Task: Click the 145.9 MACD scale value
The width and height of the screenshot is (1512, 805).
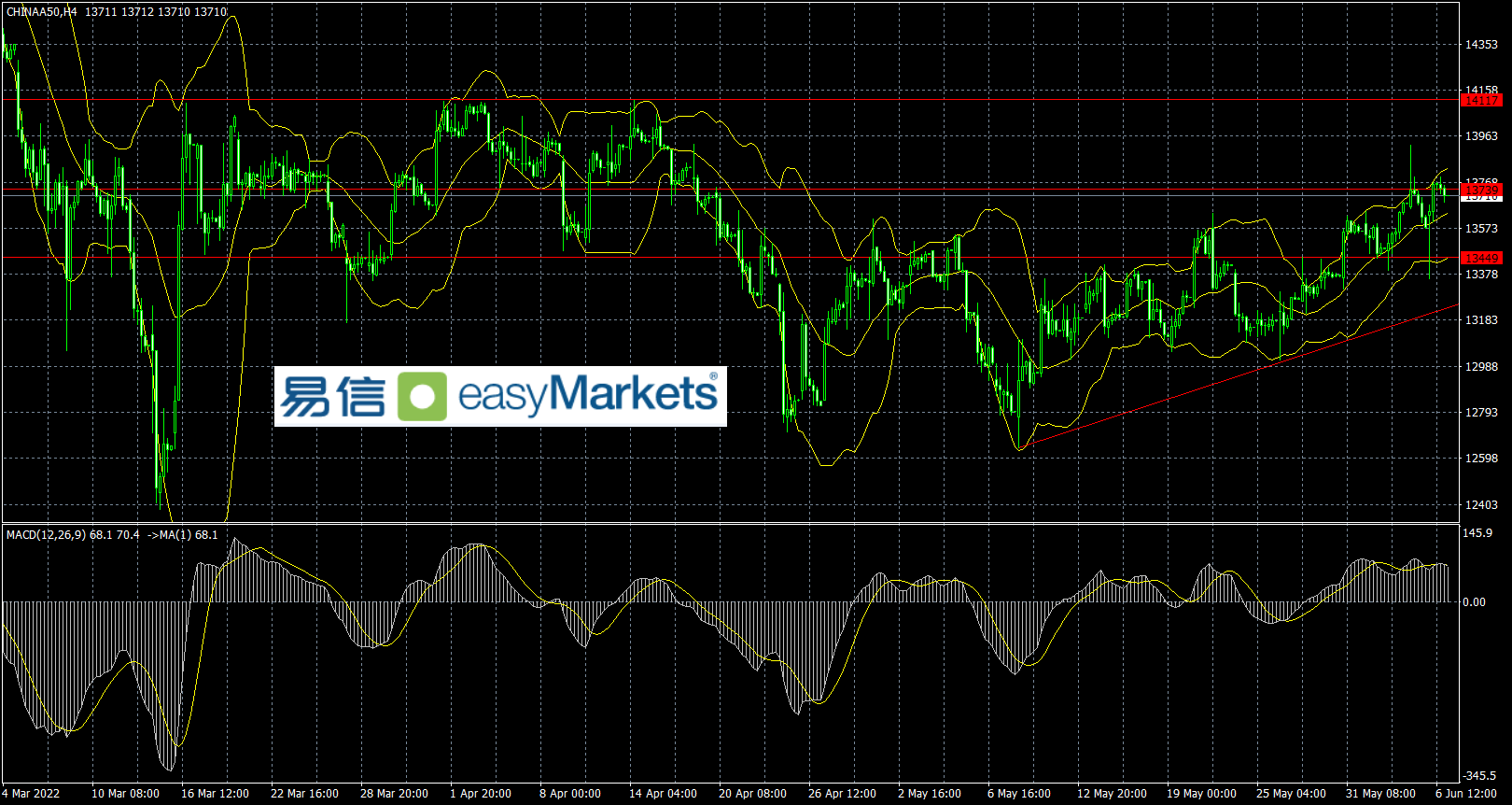Action: tap(1477, 533)
